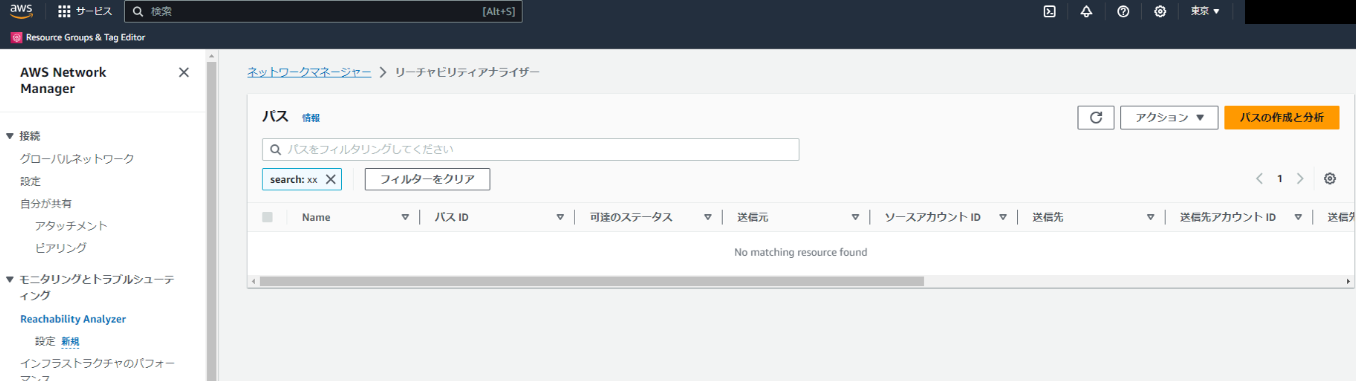Go to next page arrow
The width and height of the screenshot is (1356, 381).
(1300, 179)
